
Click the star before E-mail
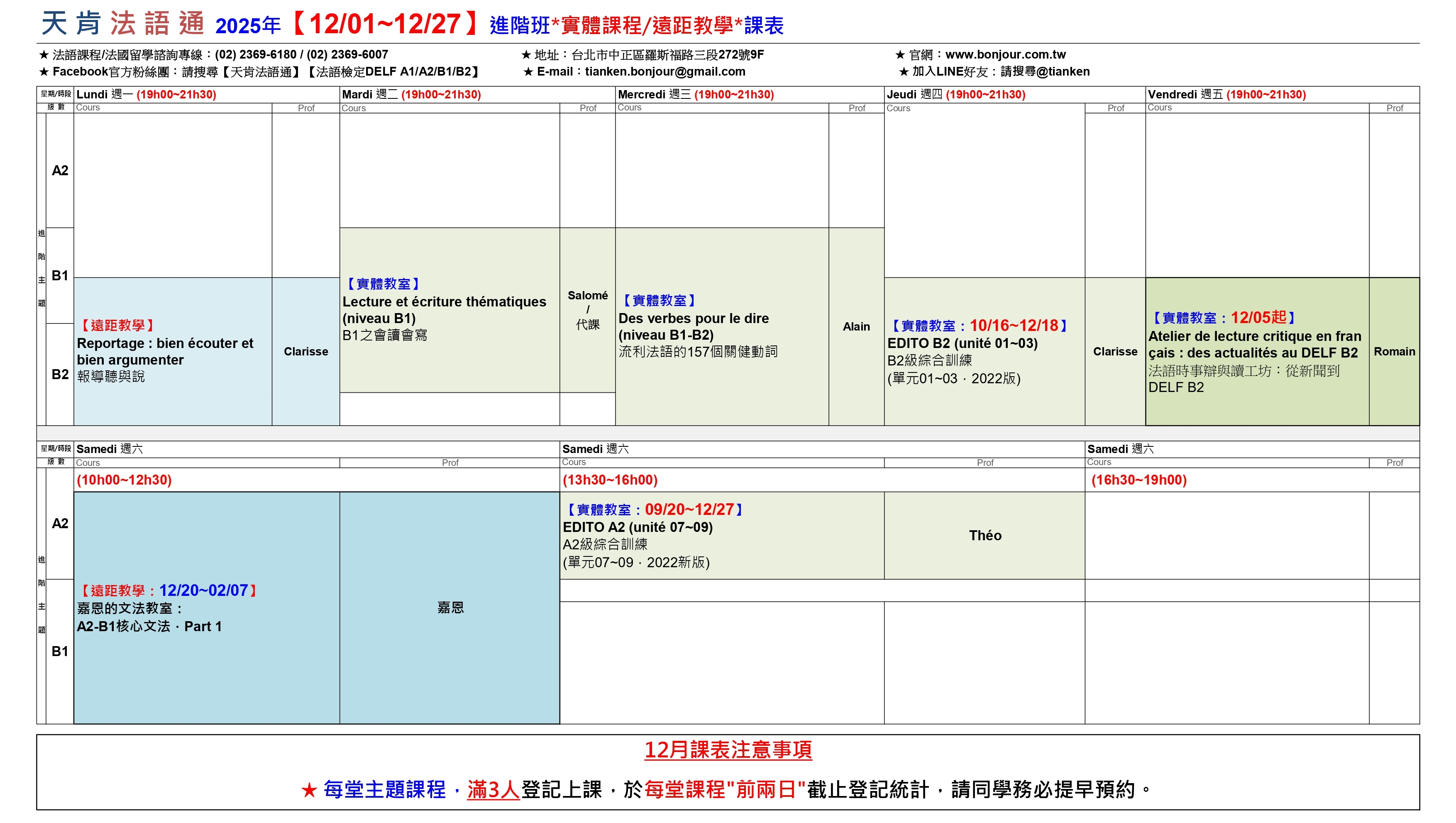[x=528, y=72]
